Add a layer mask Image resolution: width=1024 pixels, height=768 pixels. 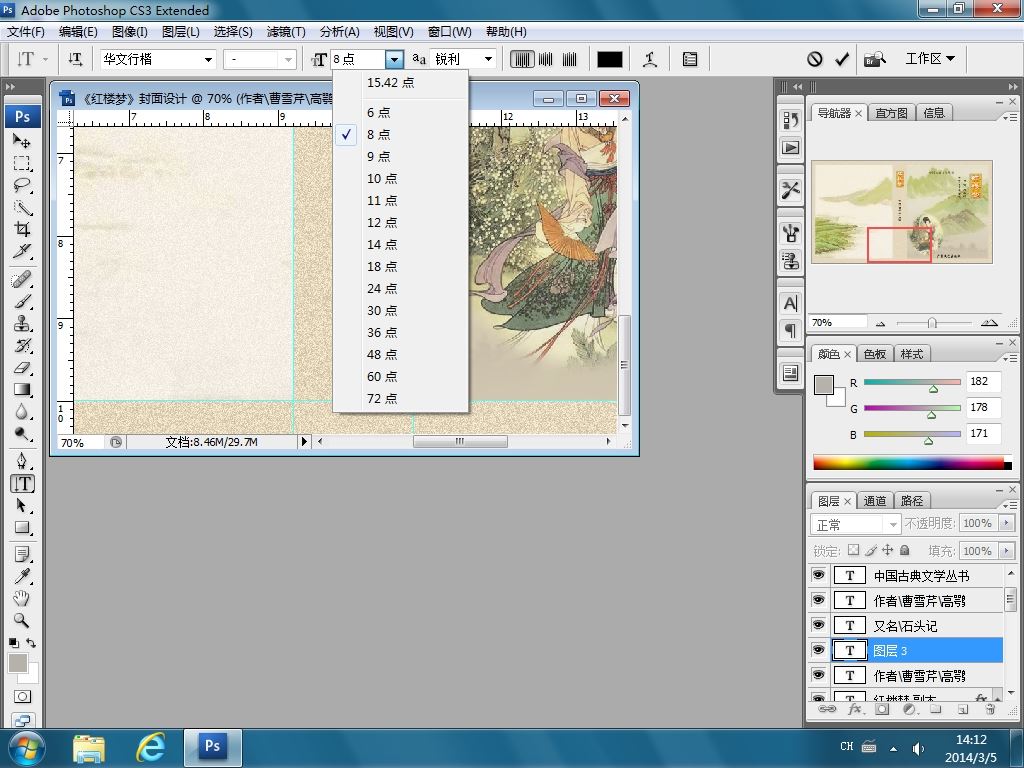[x=882, y=709]
